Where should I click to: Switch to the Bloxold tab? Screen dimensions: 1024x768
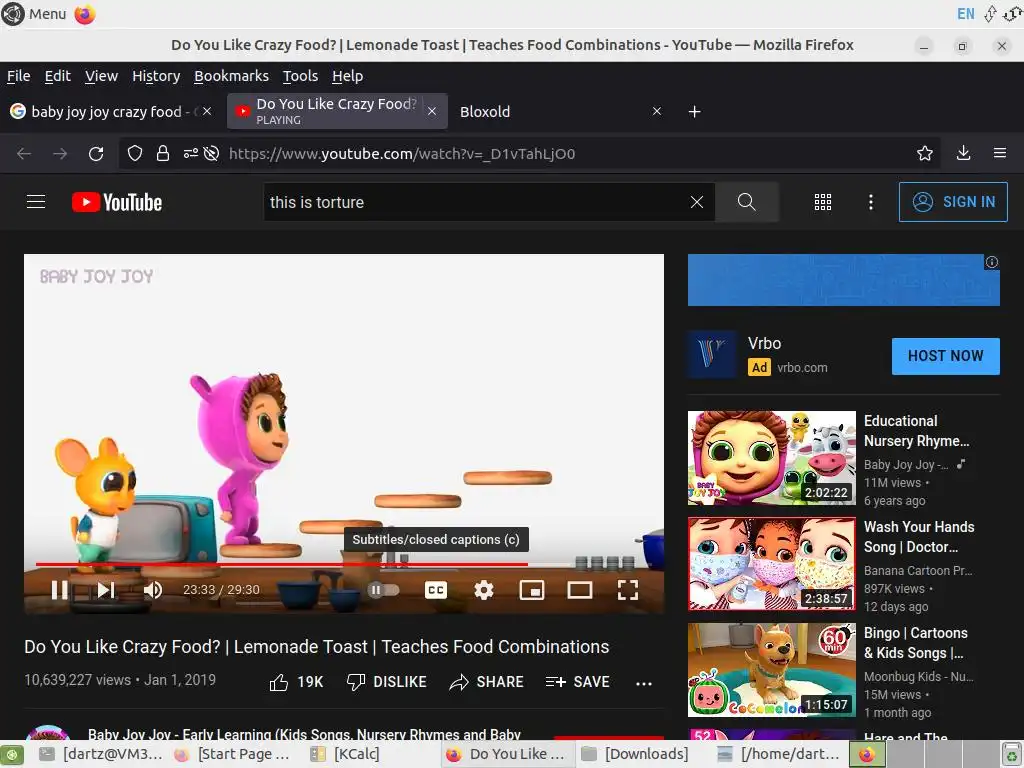click(555, 112)
